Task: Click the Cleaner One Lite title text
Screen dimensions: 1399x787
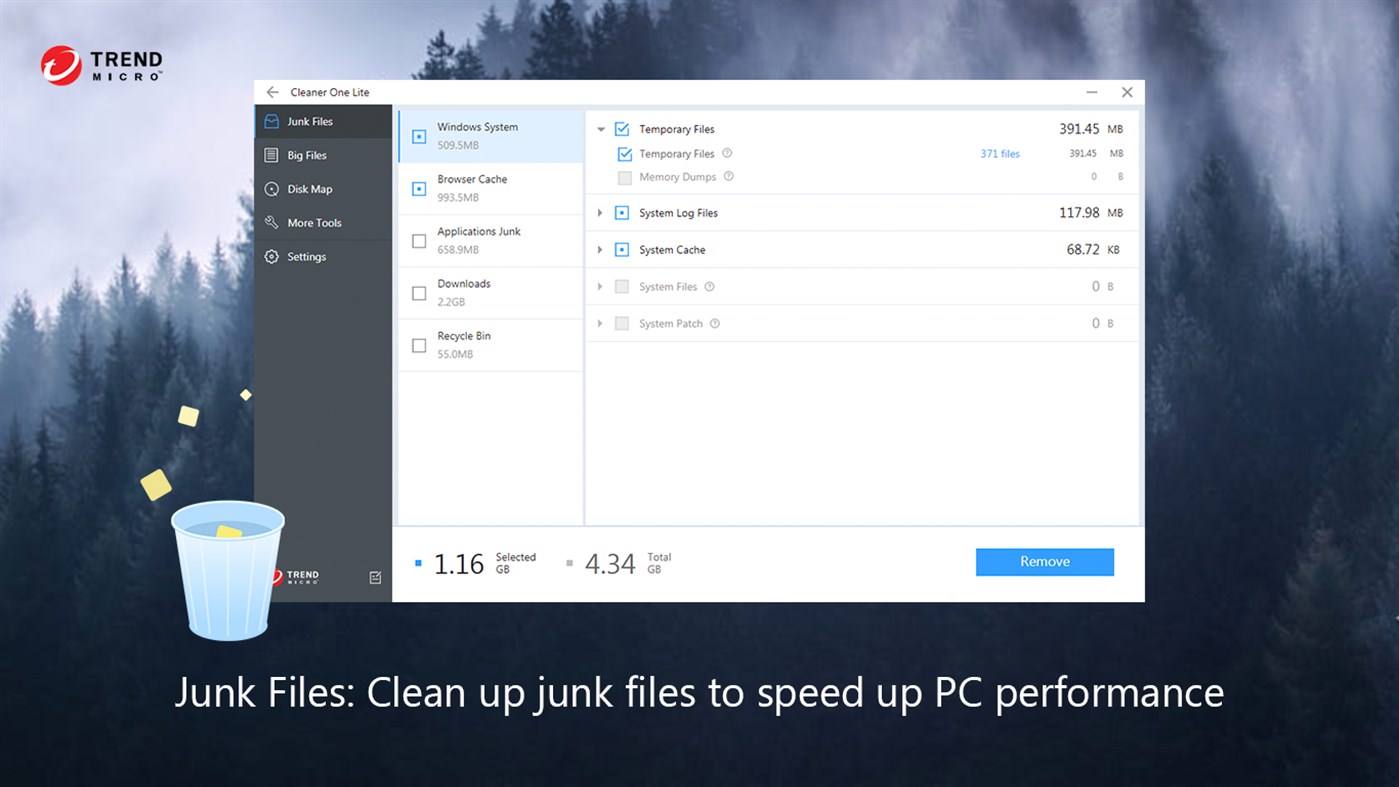Action: tap(330, 92)
